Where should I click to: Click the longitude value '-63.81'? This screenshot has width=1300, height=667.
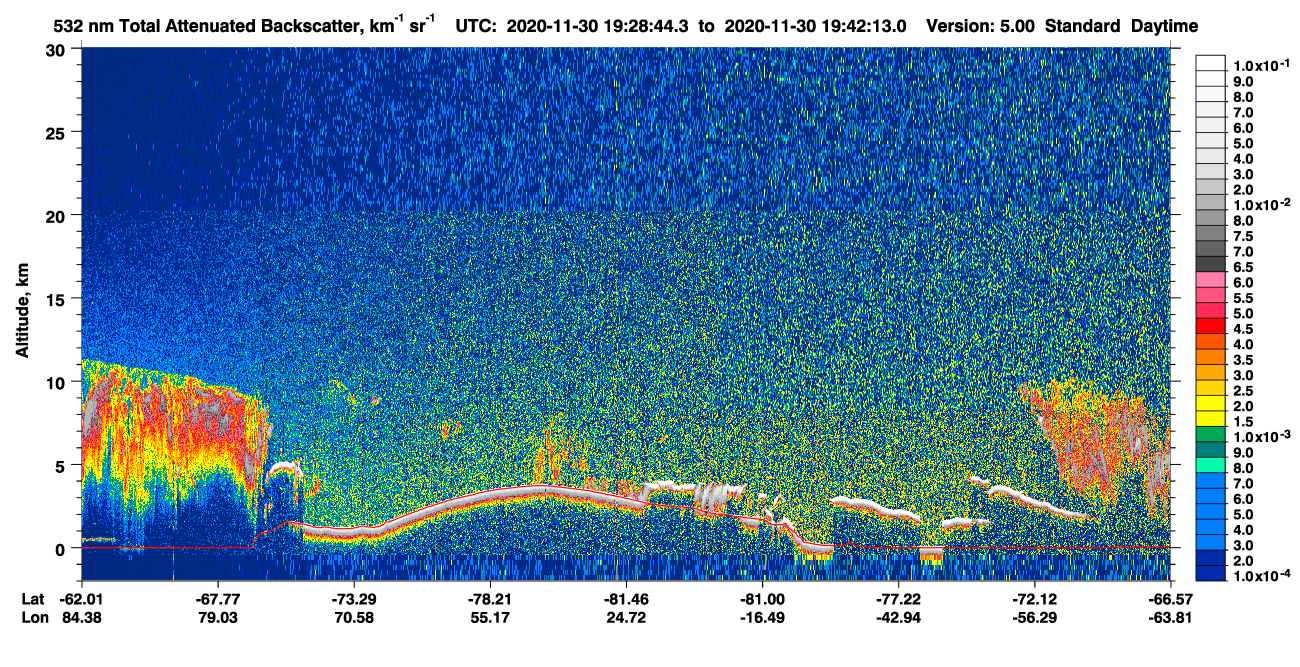tap(1171, 618)
